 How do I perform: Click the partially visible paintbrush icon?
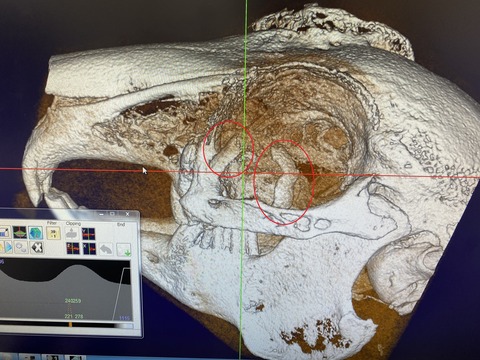tap(4, 232)
